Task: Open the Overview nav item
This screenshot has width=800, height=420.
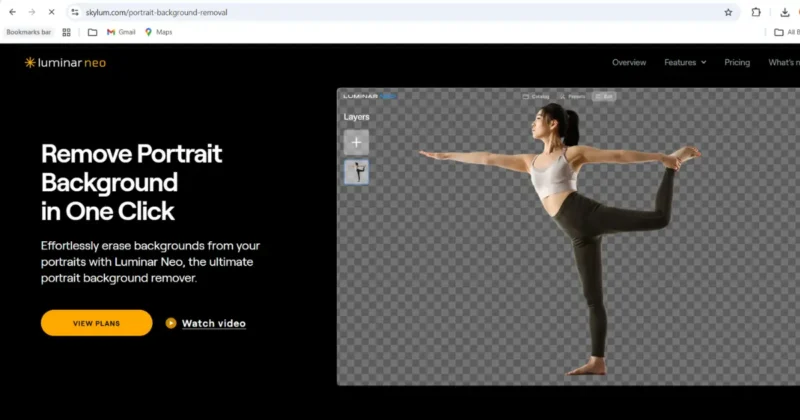Action: click(629, 62)
